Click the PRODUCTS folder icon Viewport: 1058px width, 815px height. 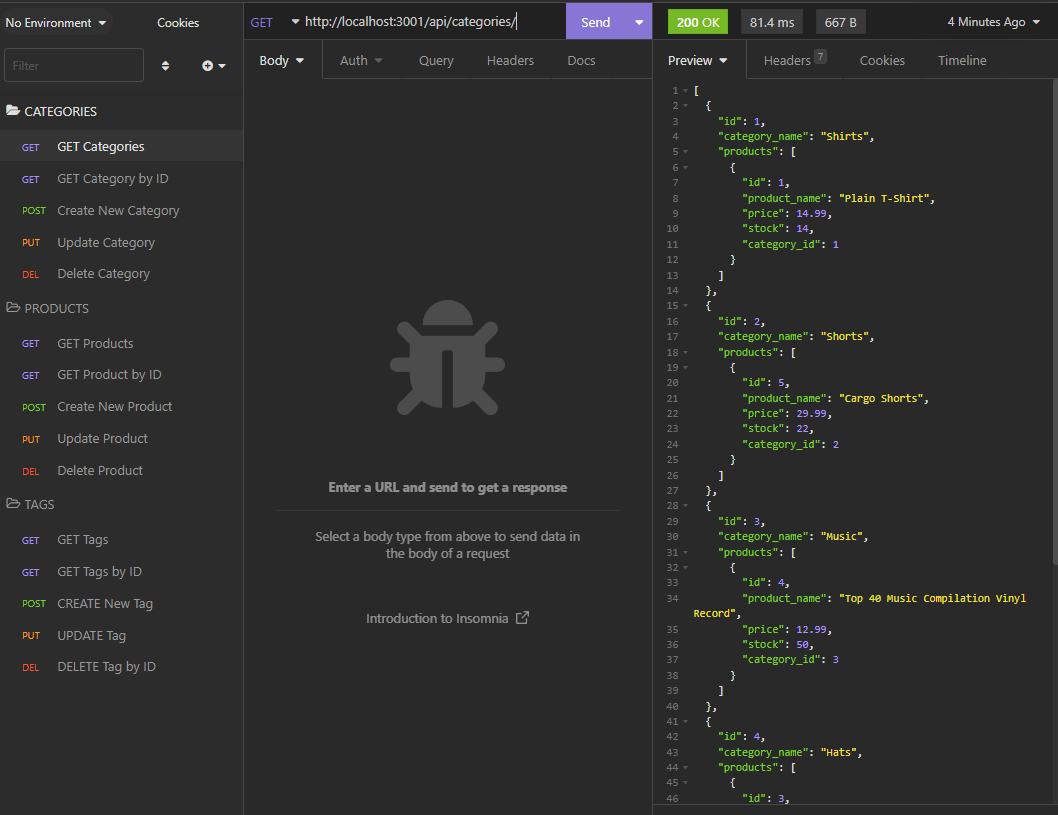(15, 308)
